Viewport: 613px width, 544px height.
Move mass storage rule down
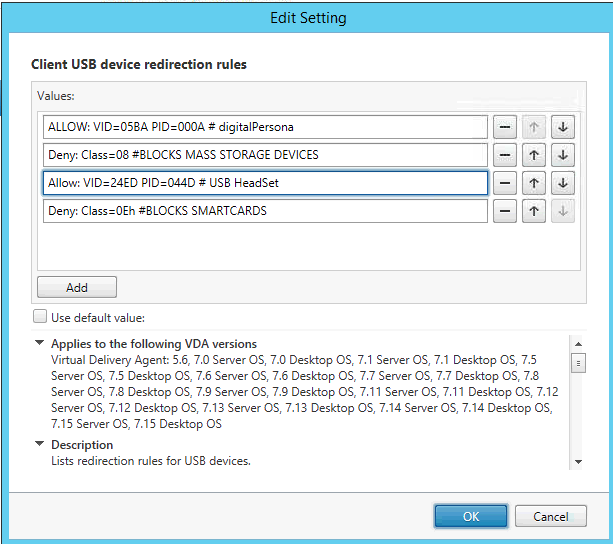(563, 155)
